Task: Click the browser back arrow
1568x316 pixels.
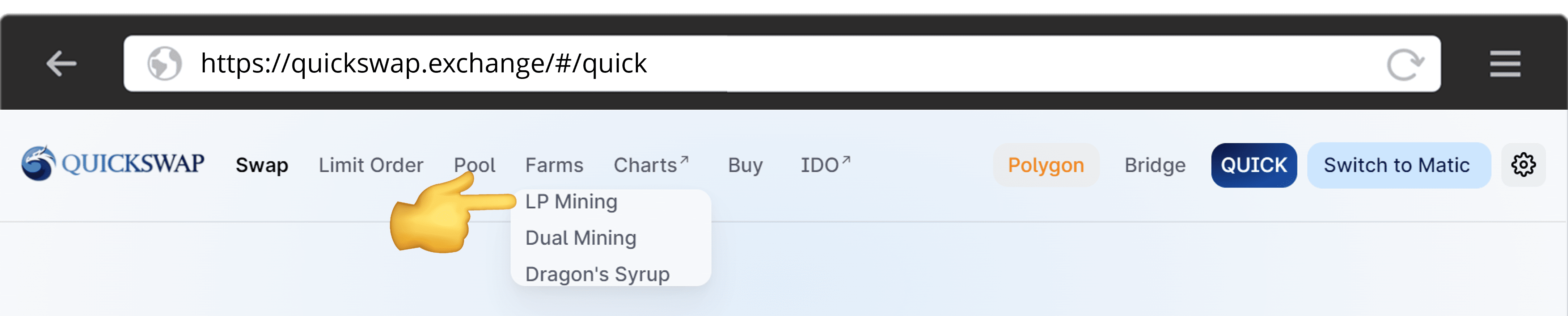Action: 62,63
